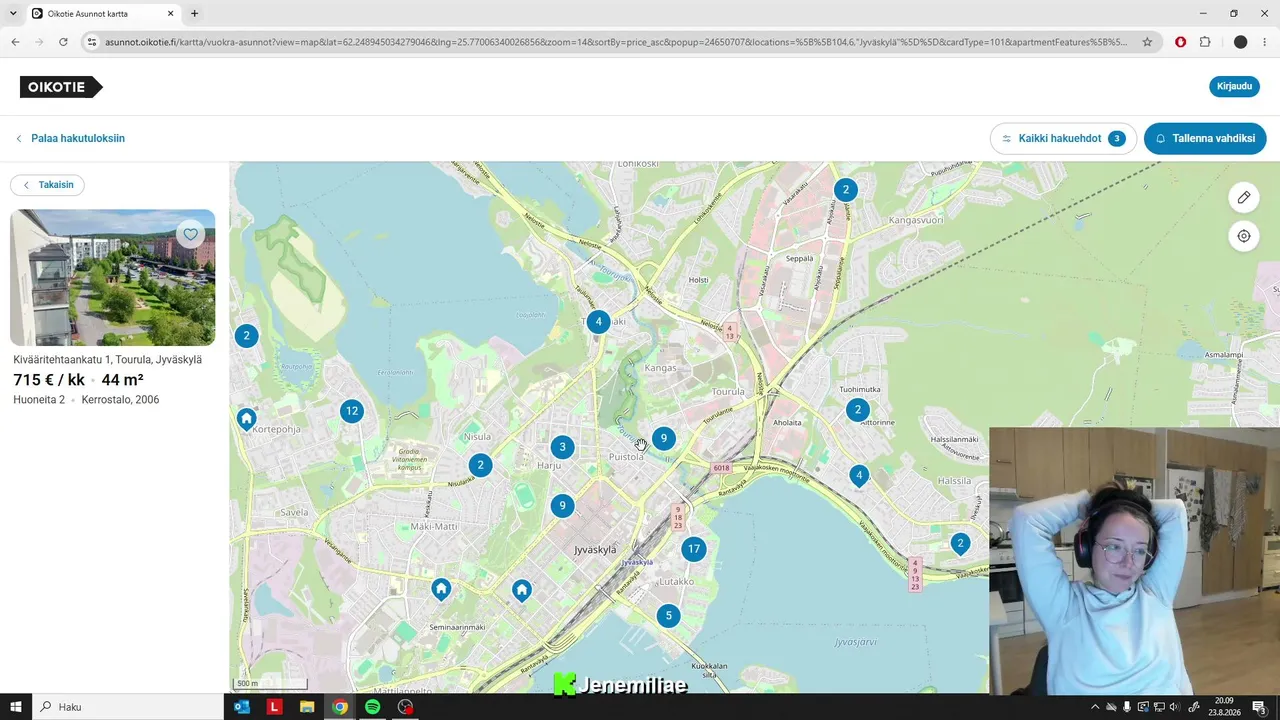
Task: Open the red Opera-style extension icon
Action: pyautogui.click(x=1181, y=42)
